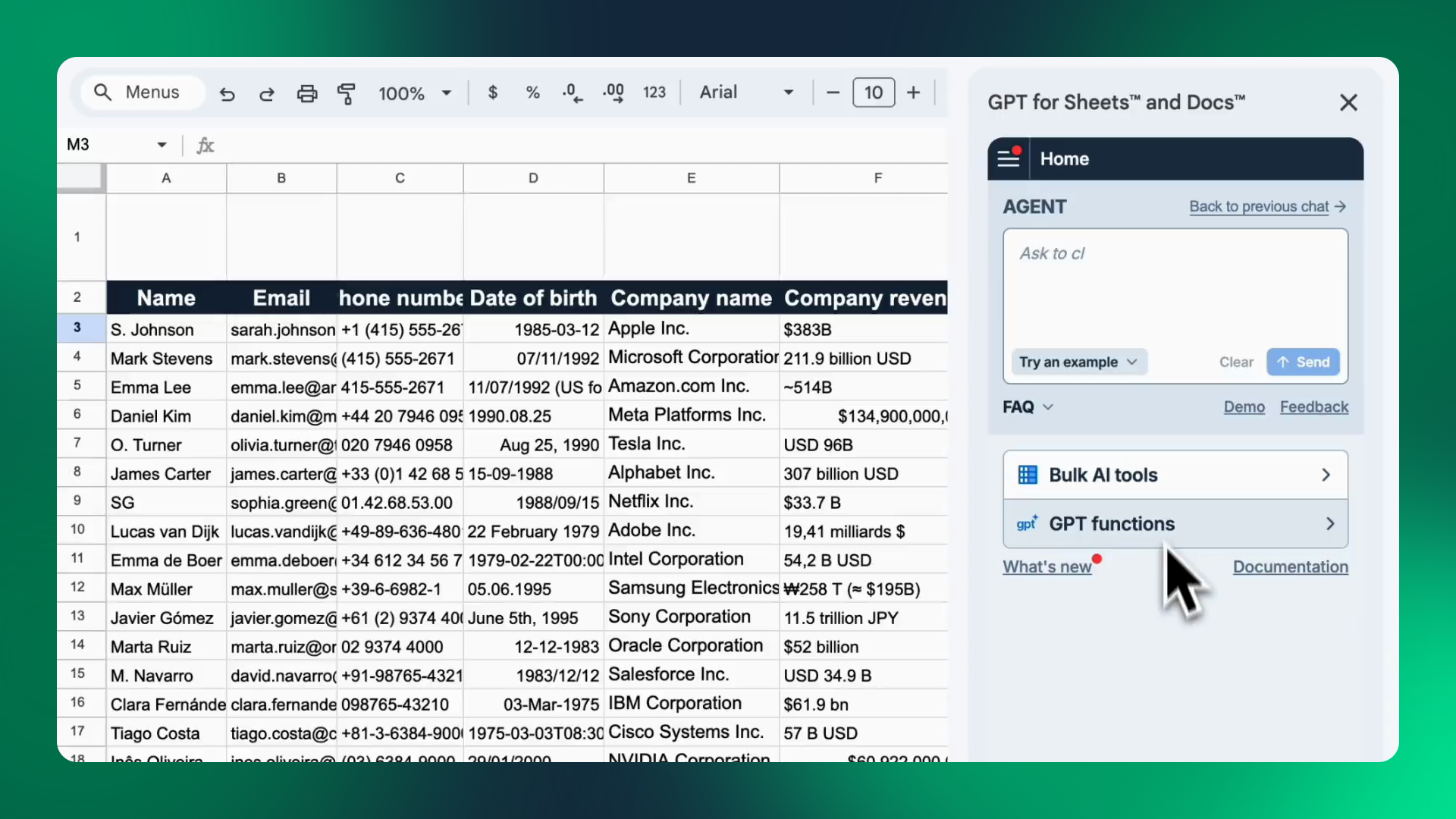Click increase decimal places icon
The image size is (1456, 819).
613,93
